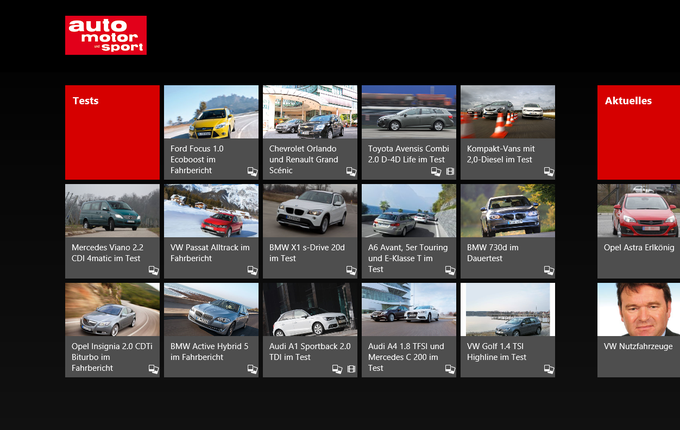The image size is (680, 430).
Task: Select the VW Golf lakeside photo
Action: [x=508, y=309]
